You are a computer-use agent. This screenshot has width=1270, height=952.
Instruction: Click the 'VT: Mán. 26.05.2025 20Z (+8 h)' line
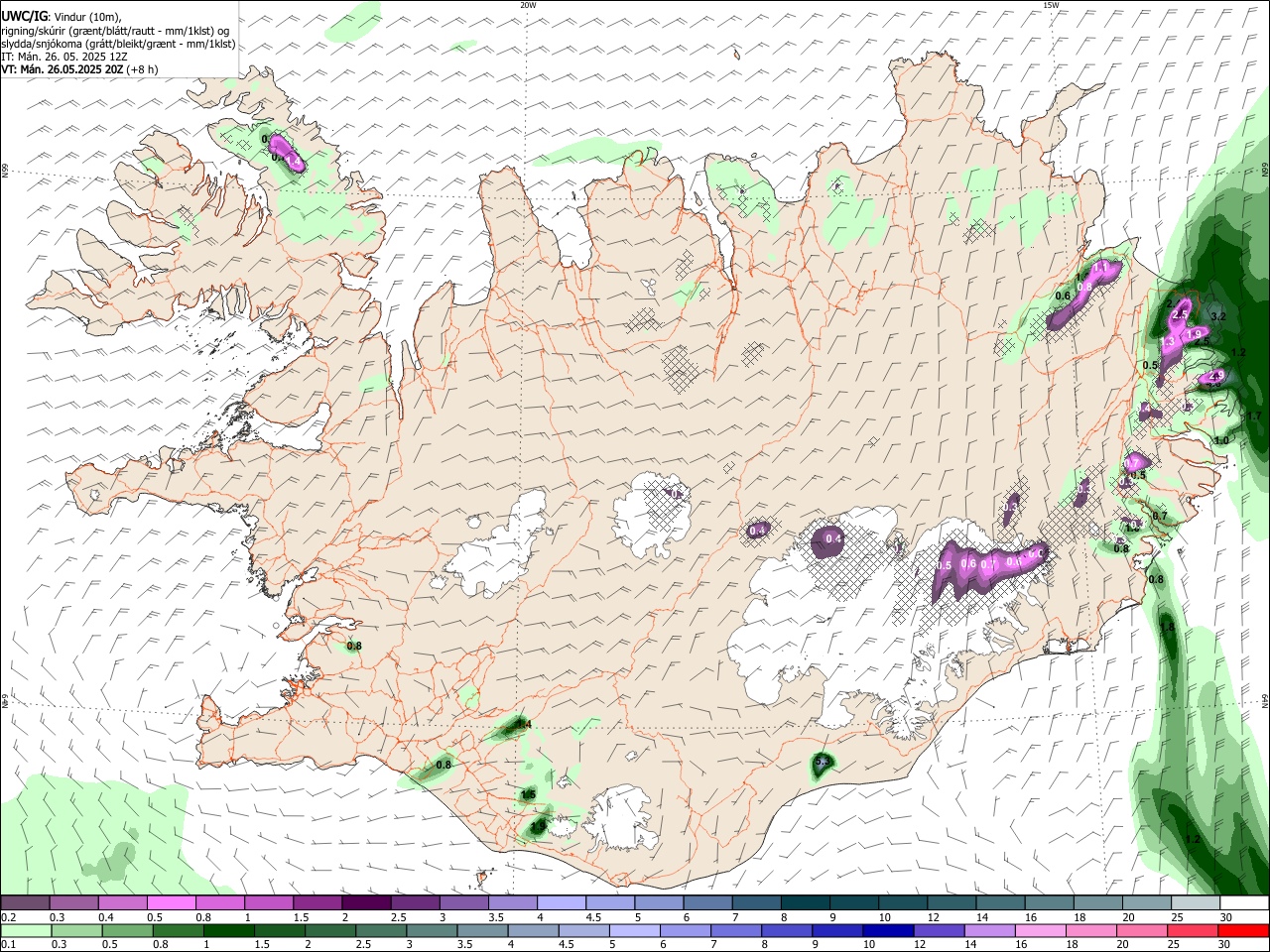point(79,70)
